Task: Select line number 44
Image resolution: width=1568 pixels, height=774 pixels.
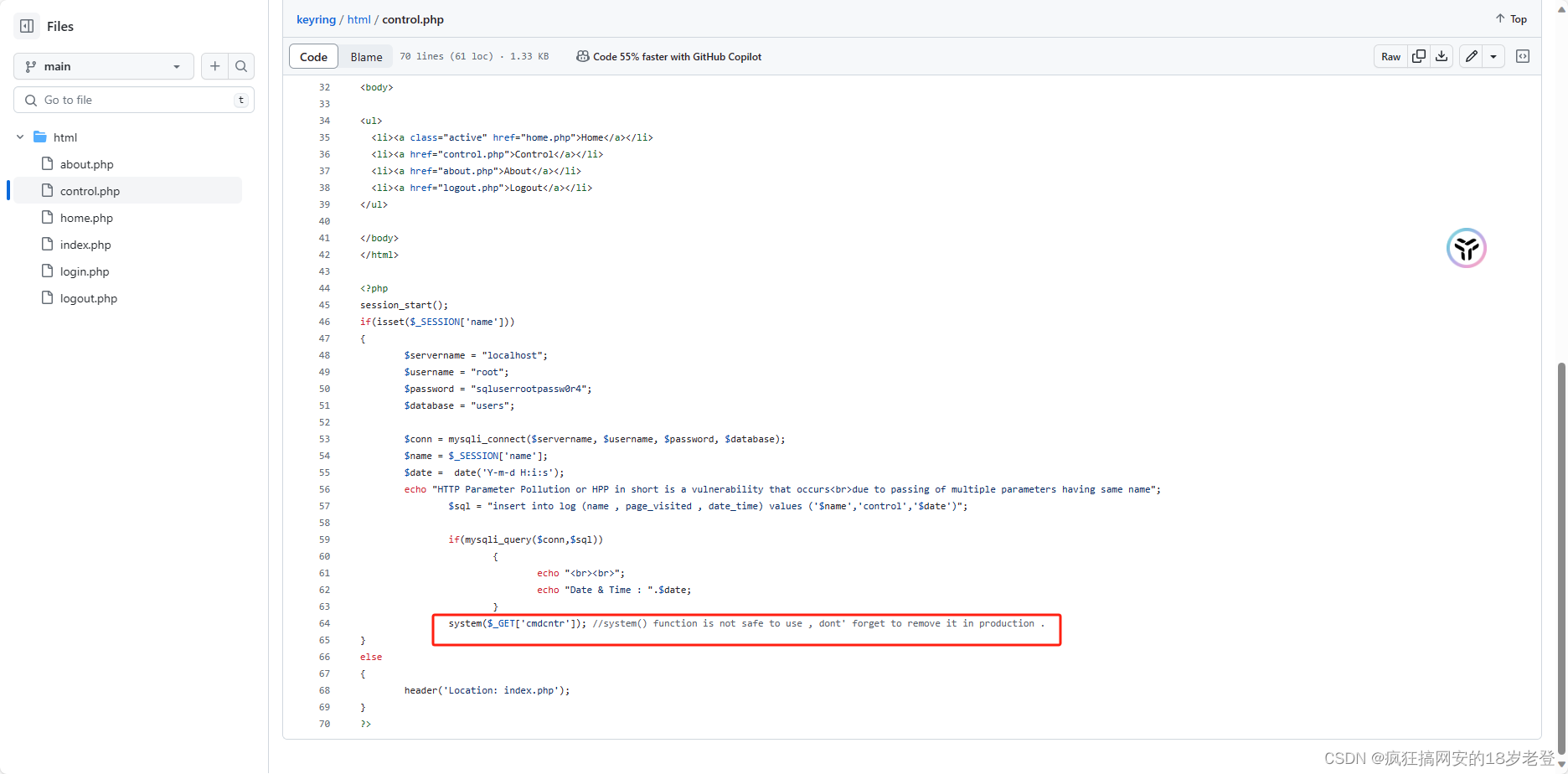Action: tap(324, 288)
